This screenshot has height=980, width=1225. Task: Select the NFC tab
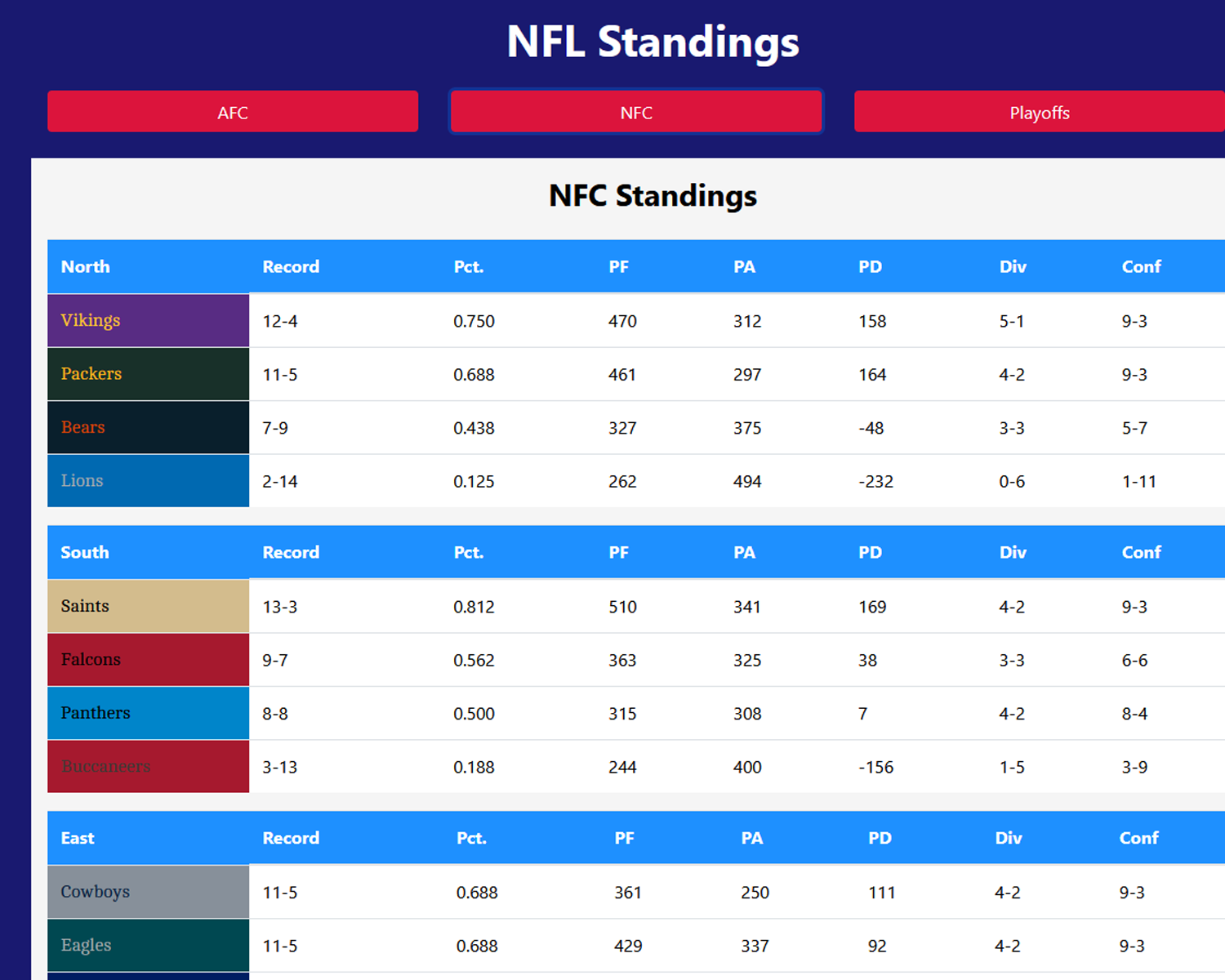pyautogui.click(x=636, y=112)
